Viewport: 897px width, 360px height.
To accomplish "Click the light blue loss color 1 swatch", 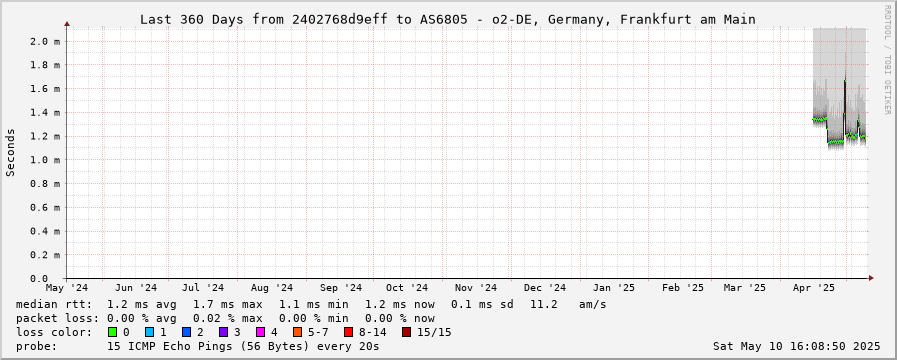I will click(149, 332).
